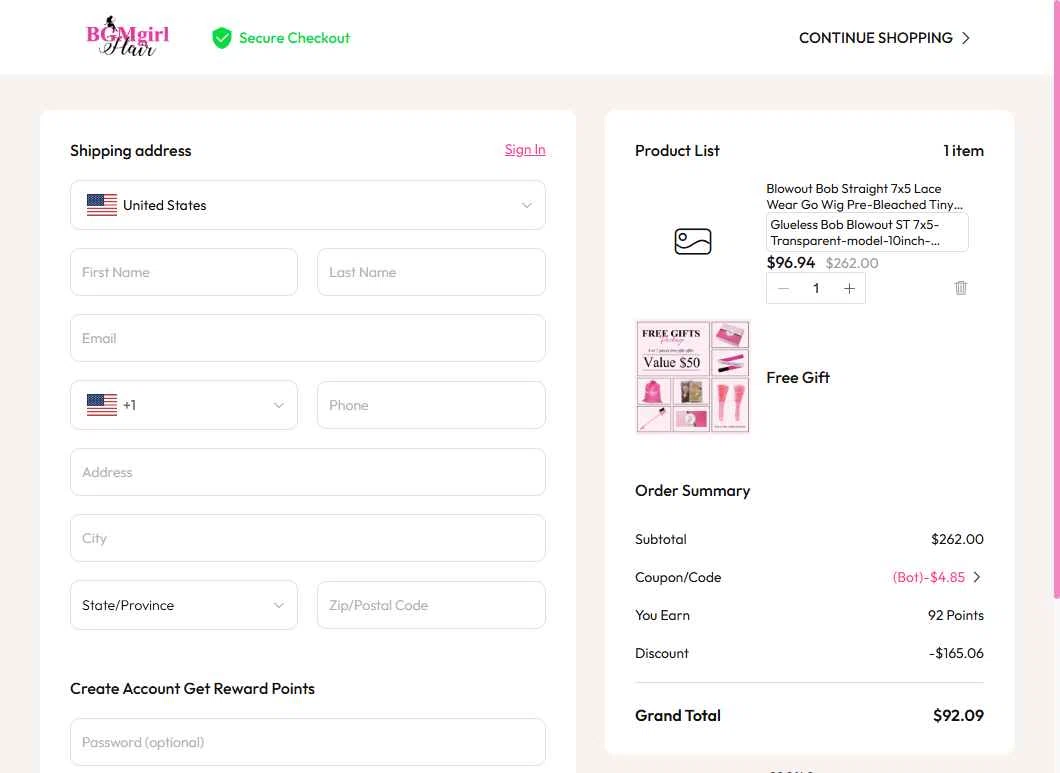Click the (Bot)-$4.85 coupon value
The width and height of the screenshot is (1060, 773).
[928, 577]
